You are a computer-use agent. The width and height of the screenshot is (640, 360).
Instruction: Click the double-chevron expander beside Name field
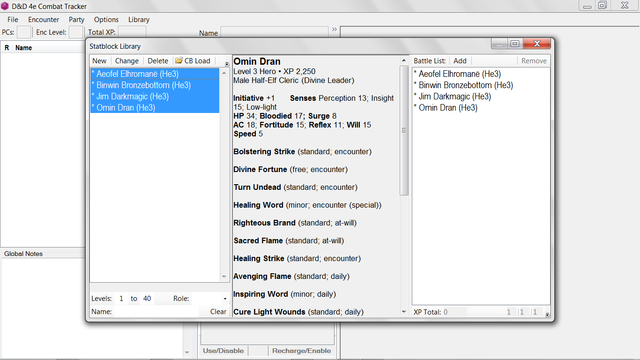[334, 29]
